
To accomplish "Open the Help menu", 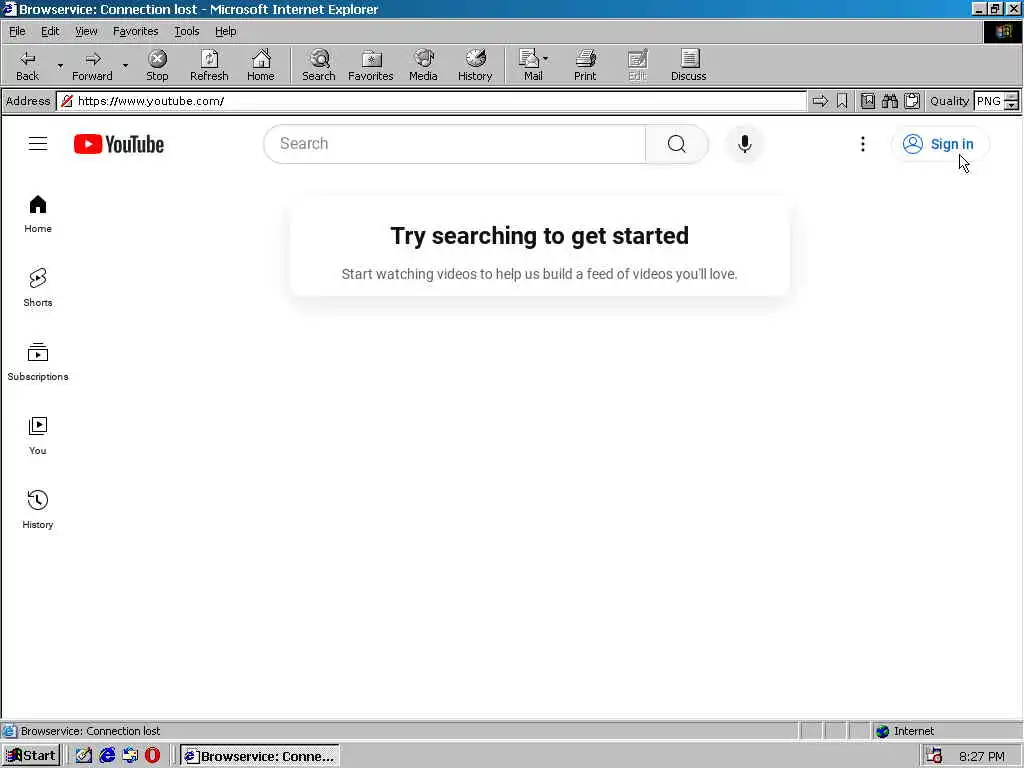I will point(225,31).
